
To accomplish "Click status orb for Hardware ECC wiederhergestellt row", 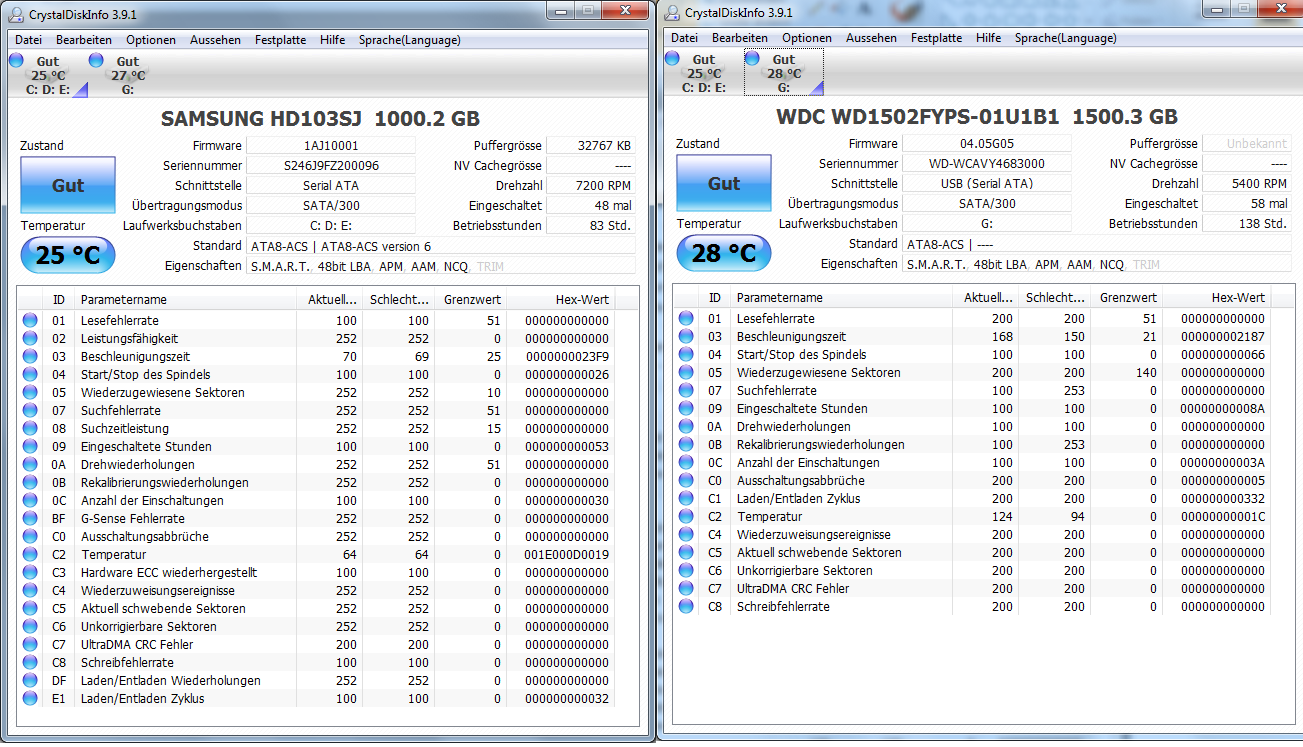I will 30,572.
